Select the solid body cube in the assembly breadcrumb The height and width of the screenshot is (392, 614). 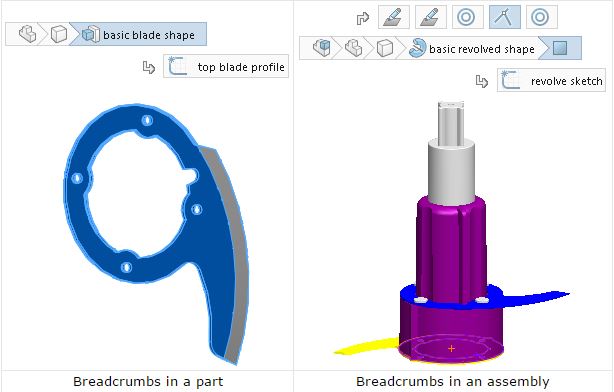click(x=384, y=49)
